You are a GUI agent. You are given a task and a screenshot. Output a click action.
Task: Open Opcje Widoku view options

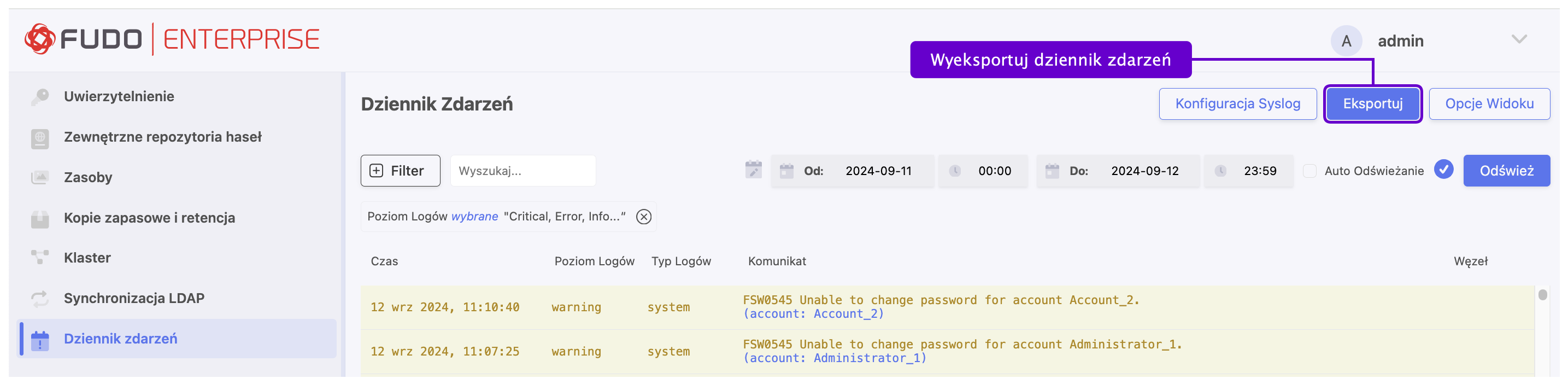click(x=1489, y=104)
